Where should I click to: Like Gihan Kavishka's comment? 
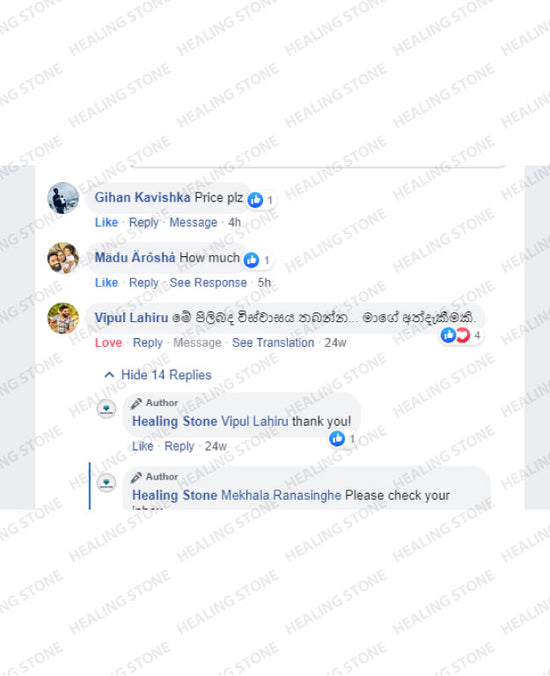pos(106,222)
